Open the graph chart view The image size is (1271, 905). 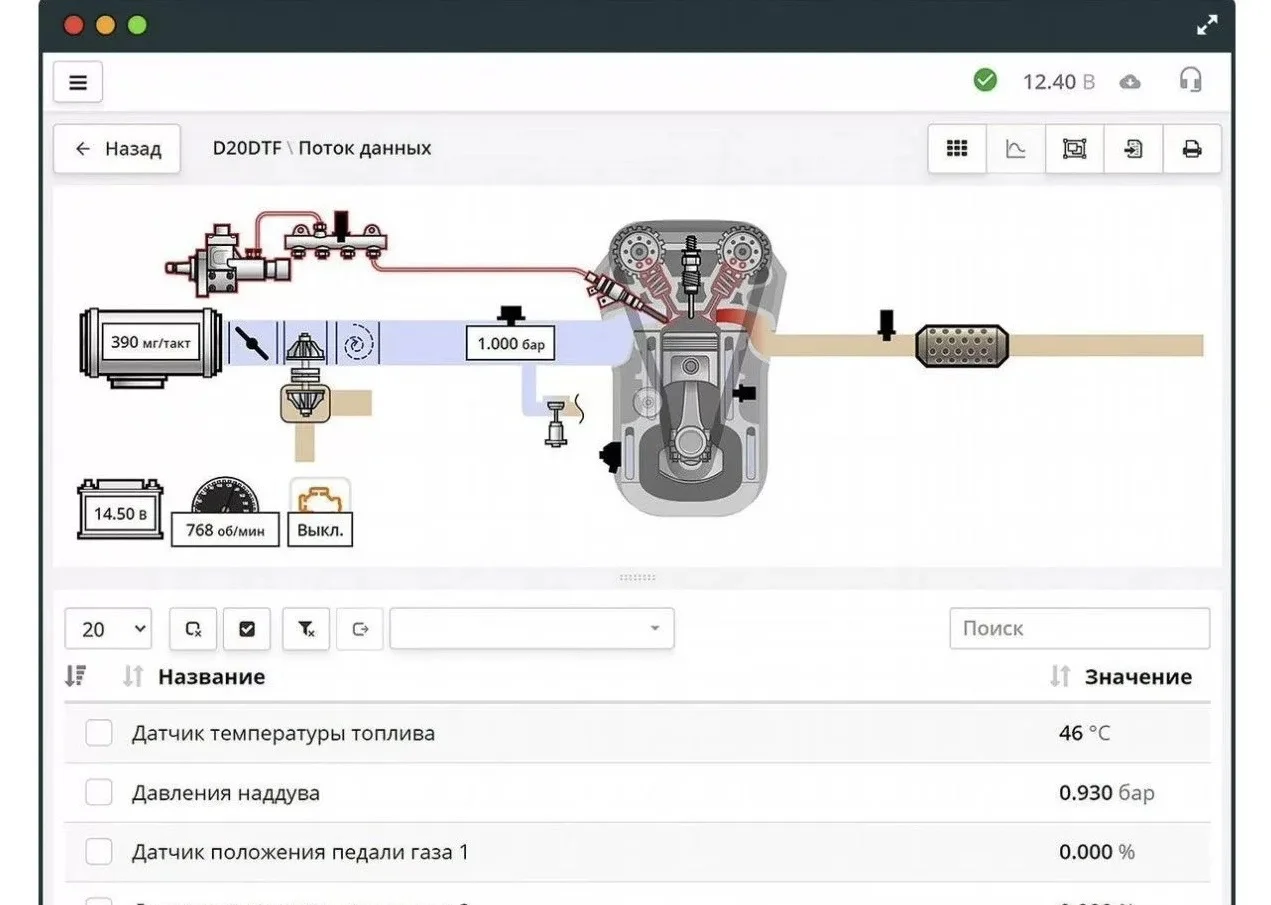pyautogui.click(x=1015, y=149)
